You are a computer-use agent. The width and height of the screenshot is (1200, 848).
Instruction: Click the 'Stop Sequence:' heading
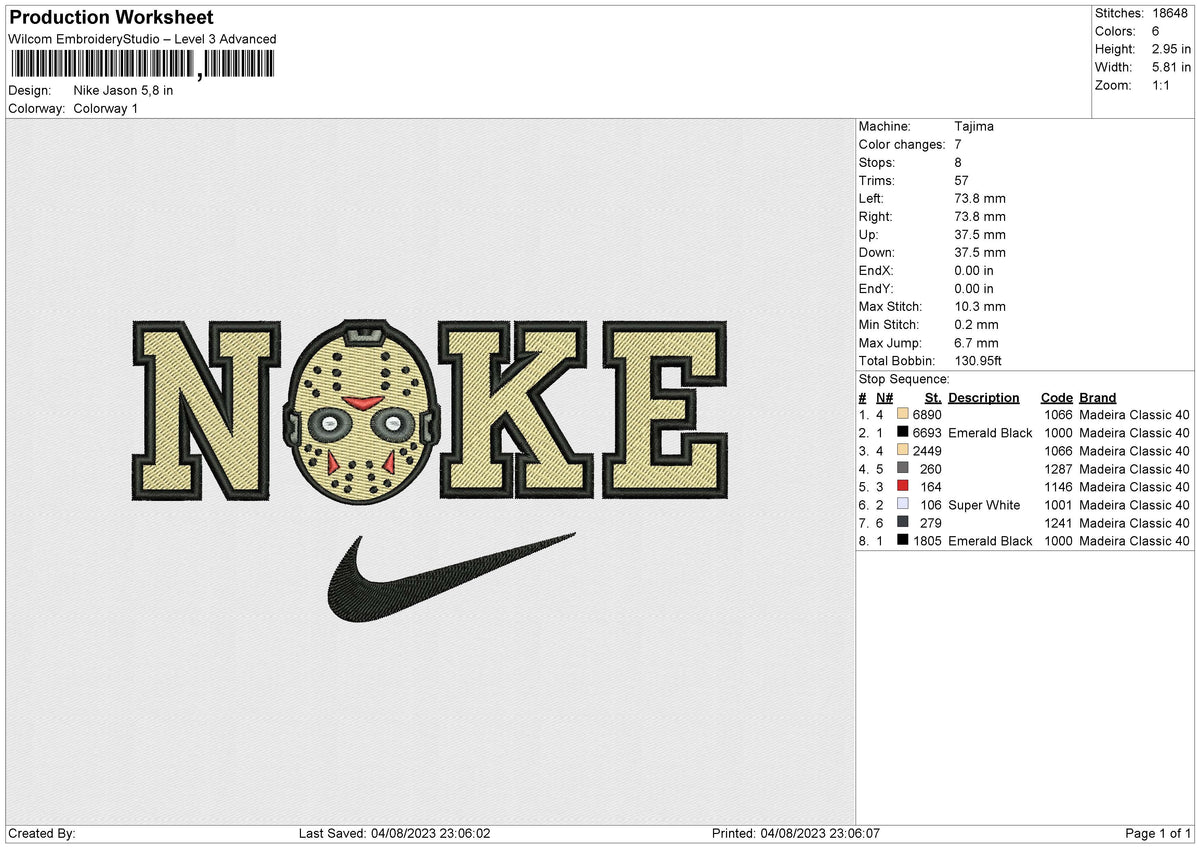point(904,379)
